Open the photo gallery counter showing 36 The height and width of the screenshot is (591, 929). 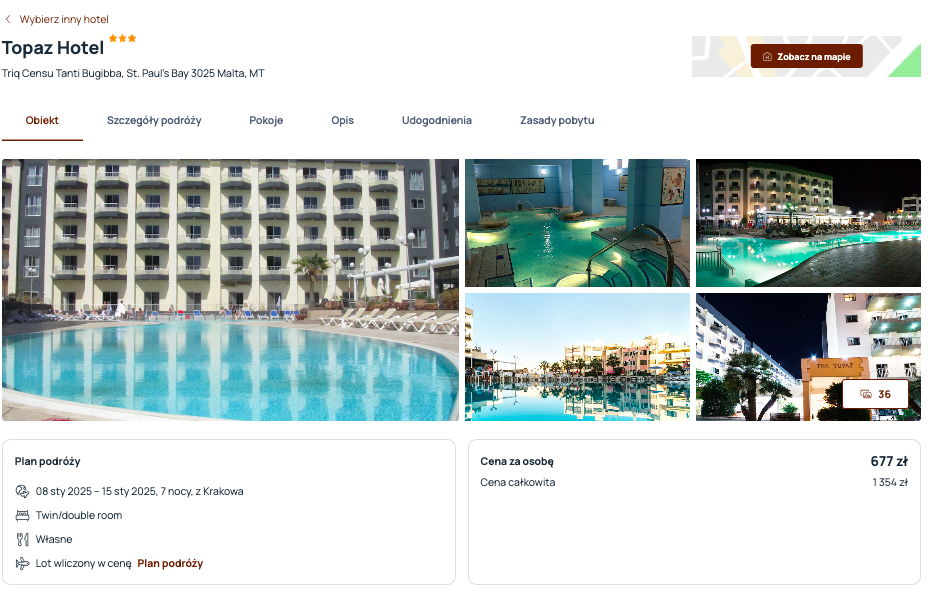tap(875, 394)
